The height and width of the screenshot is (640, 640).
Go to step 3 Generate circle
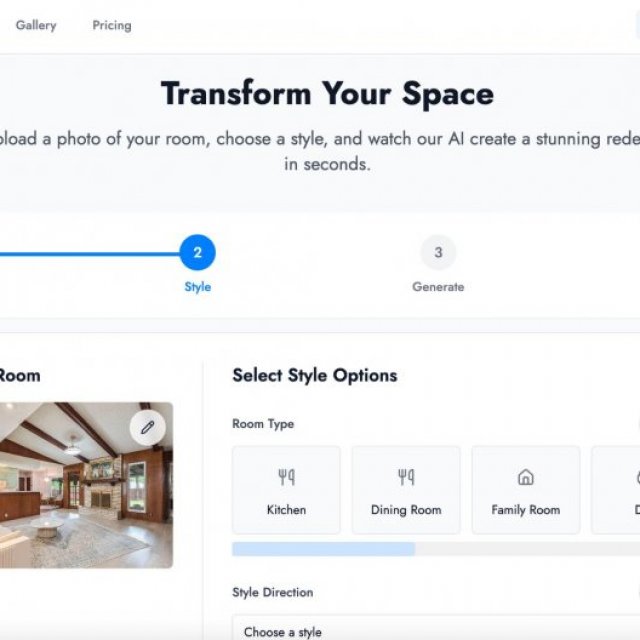438,252
